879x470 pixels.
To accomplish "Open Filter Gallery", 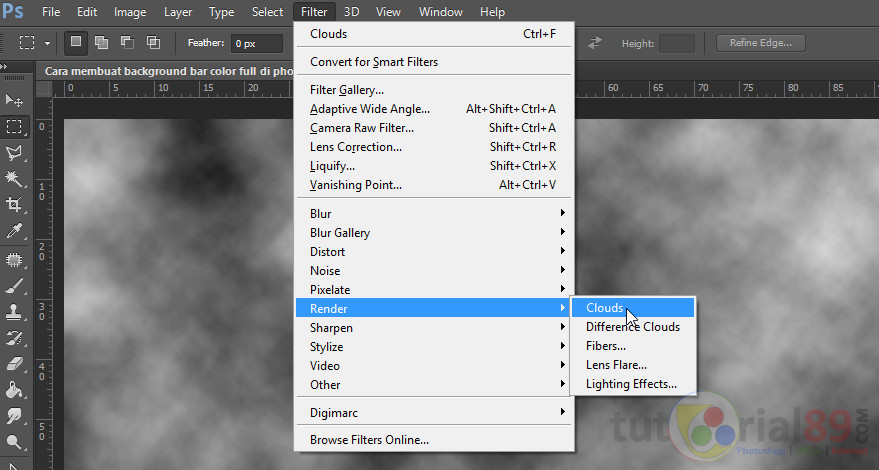I will point(433,90).
